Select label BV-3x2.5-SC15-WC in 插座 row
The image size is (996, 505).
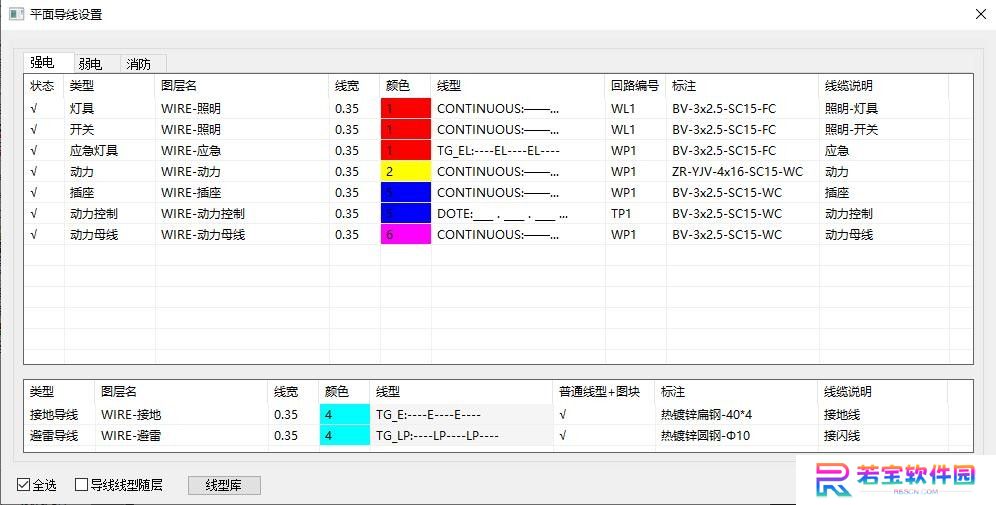[x=727, y=192]
